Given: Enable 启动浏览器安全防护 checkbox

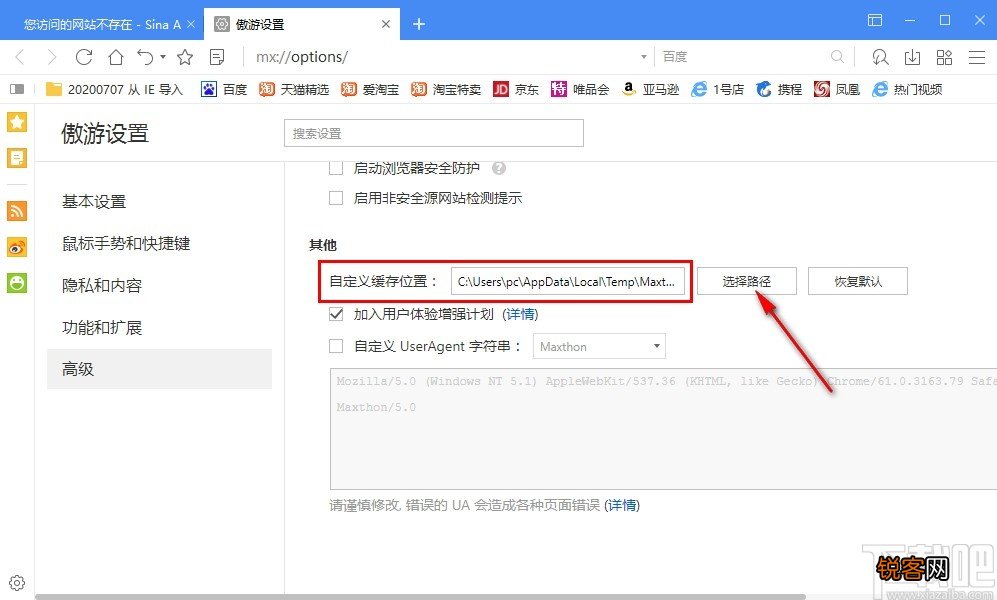Looking at the screenshot, I should pos(336,167).
